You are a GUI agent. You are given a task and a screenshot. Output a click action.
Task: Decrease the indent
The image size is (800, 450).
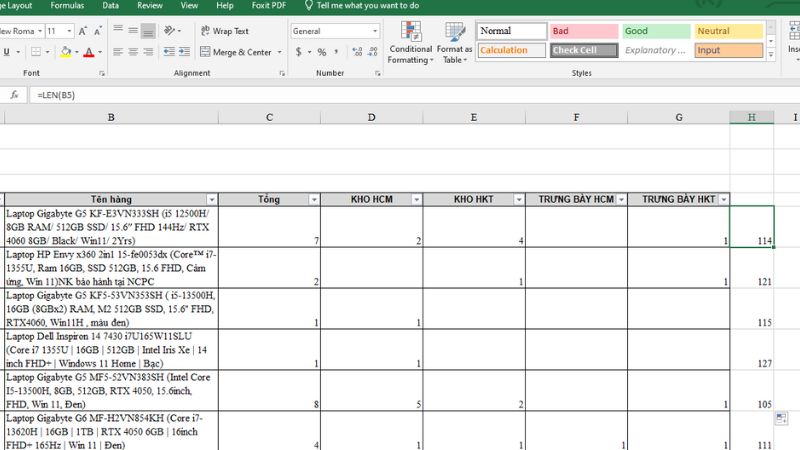(169, 52)
